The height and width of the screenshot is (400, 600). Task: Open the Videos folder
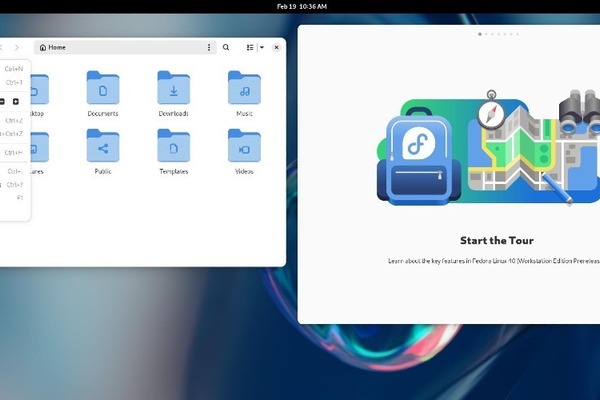pos(244,147)
